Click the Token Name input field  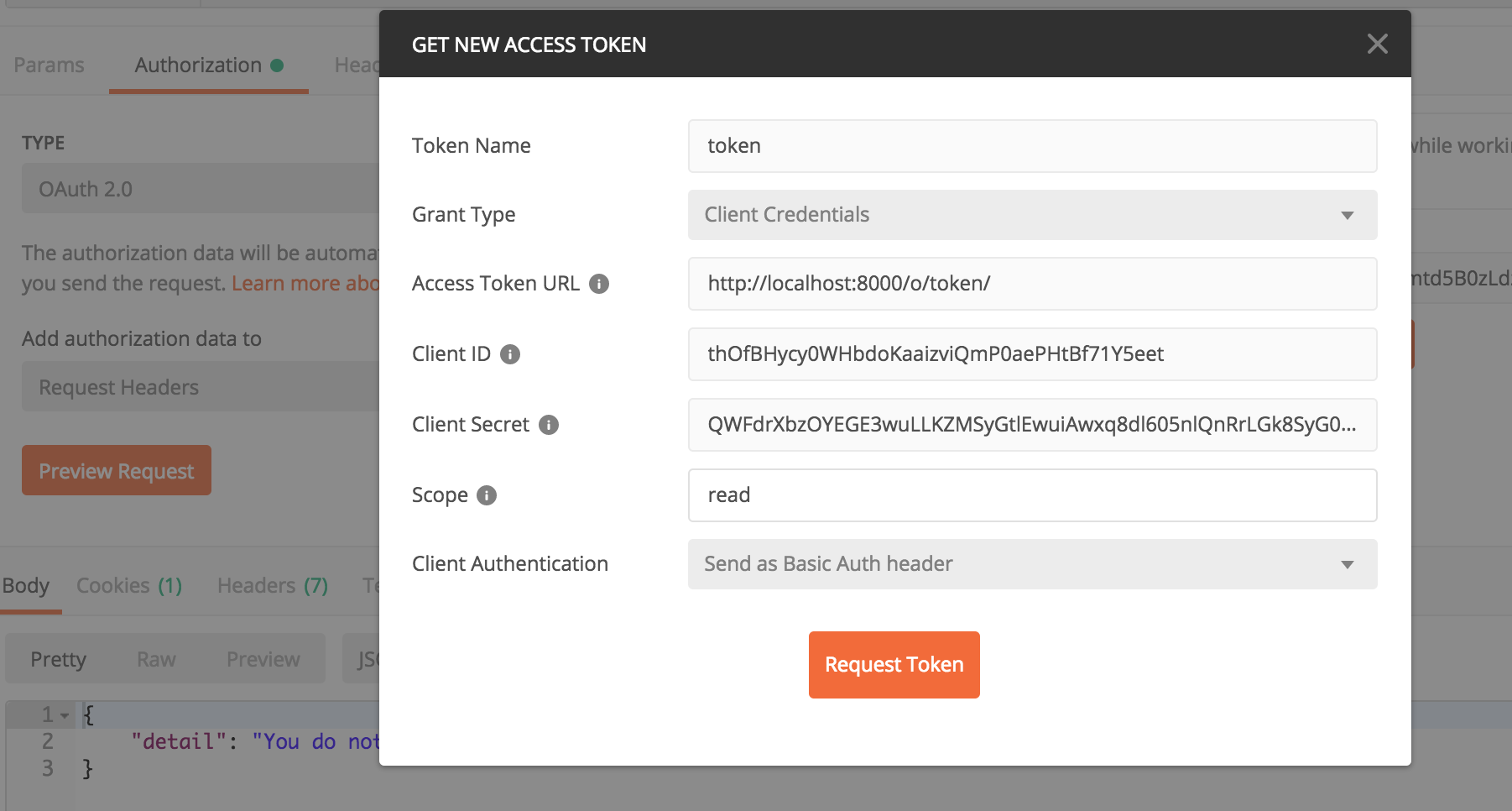click(x=1031, y=146)
